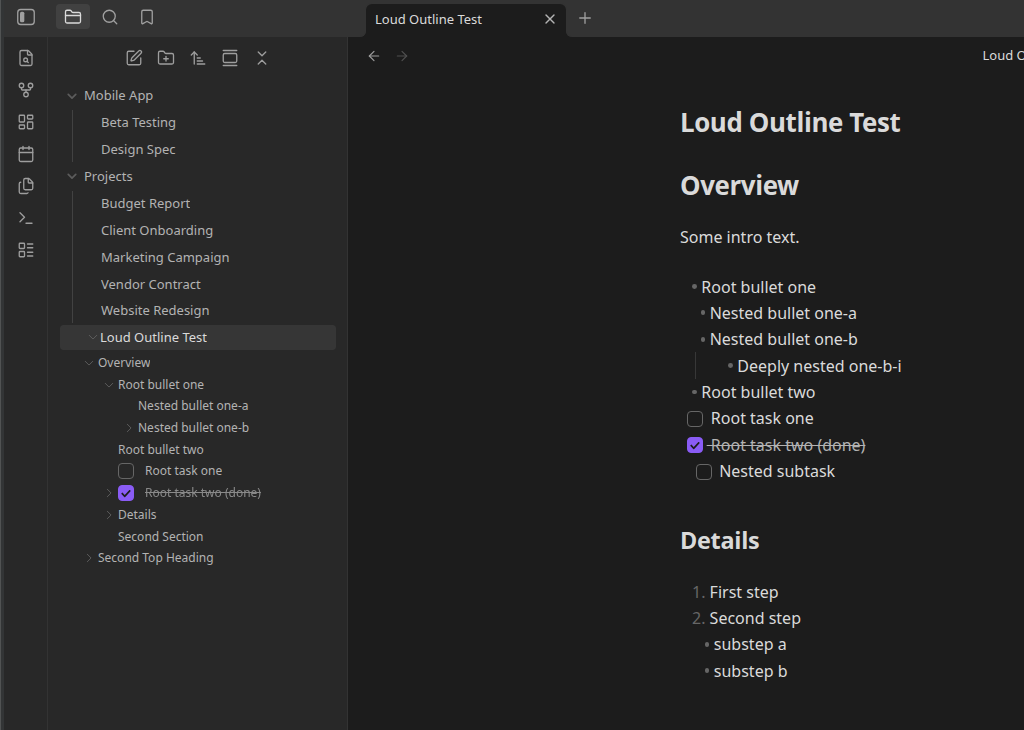Click the outline list ribbon icon
Viewport: 1024px width, 730px height.
point(26,250)
